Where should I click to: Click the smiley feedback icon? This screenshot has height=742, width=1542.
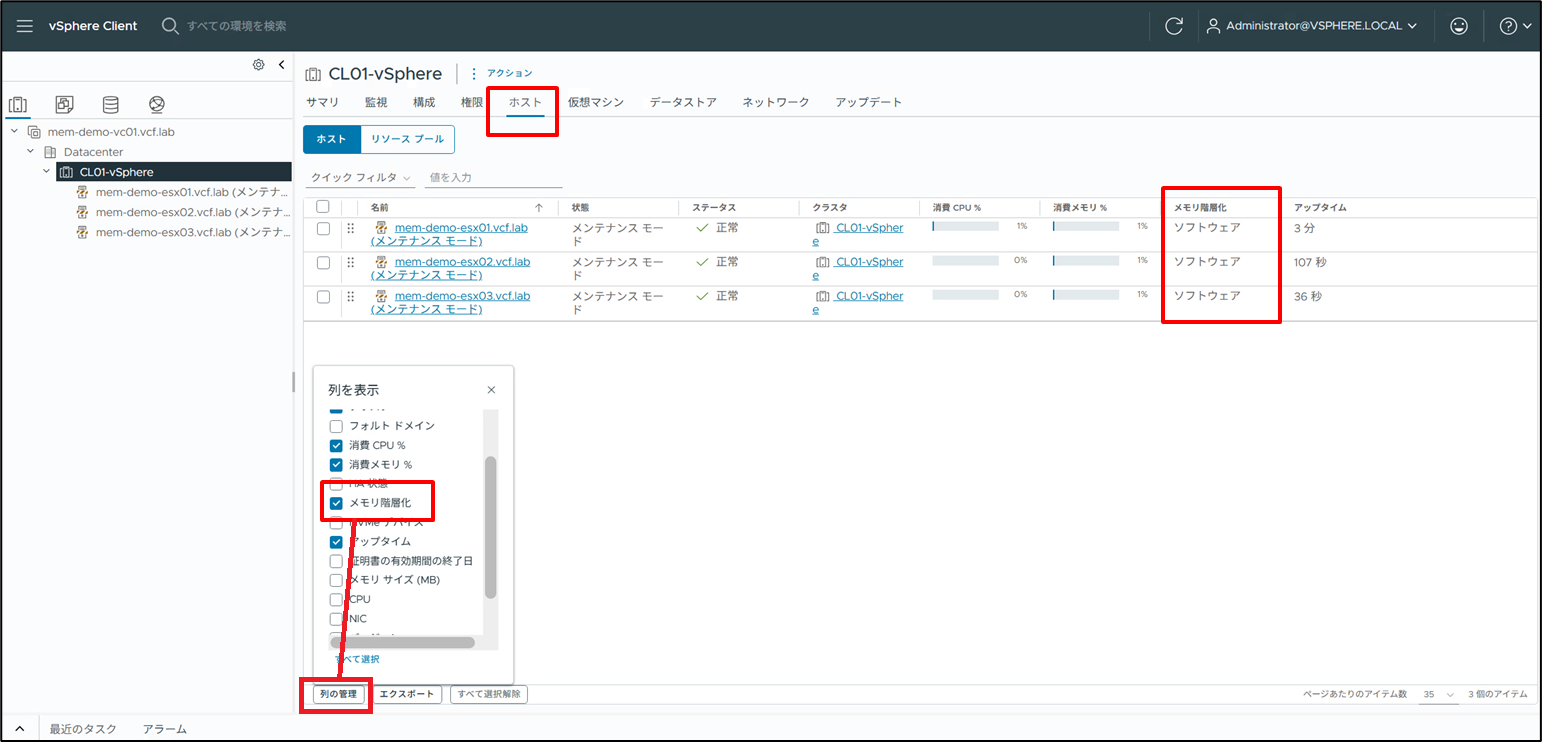[1459, 26]
